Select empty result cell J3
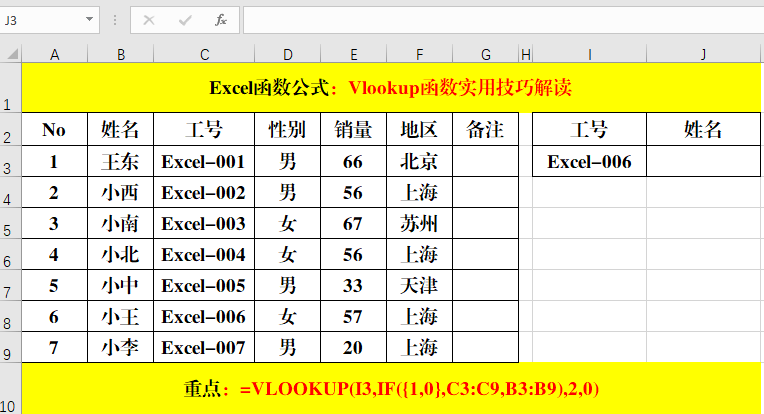 point(704,161)
